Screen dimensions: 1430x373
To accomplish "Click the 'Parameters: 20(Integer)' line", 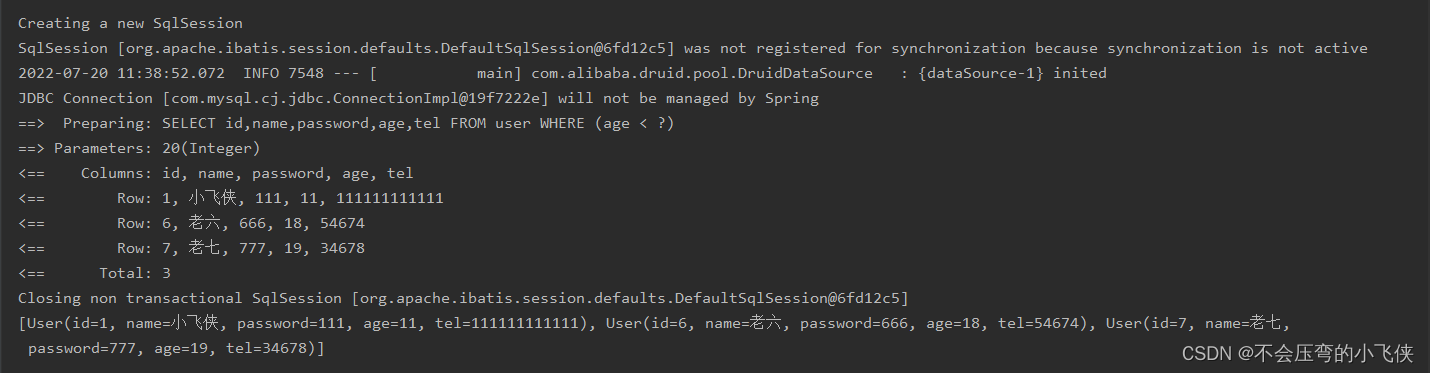I will click(139, 148).
